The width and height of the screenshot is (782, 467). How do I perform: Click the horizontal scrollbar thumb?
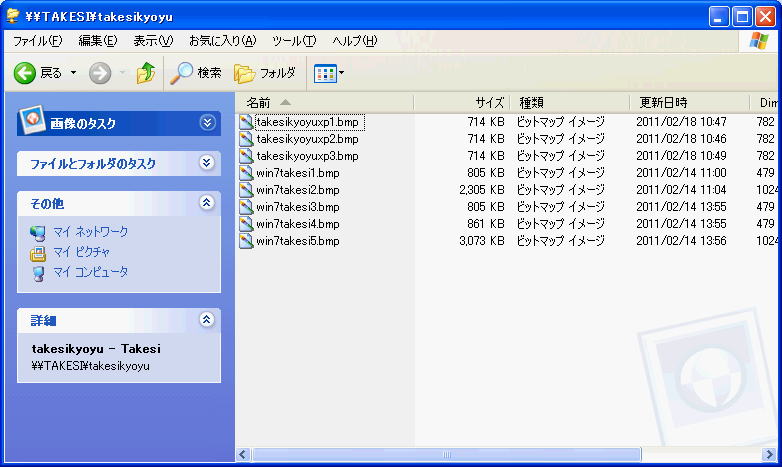(446, 455)
